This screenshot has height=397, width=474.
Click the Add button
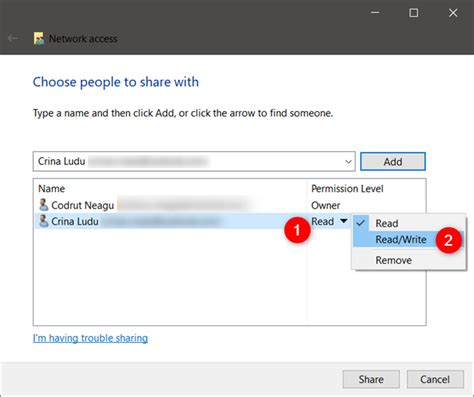click(393, 162)
